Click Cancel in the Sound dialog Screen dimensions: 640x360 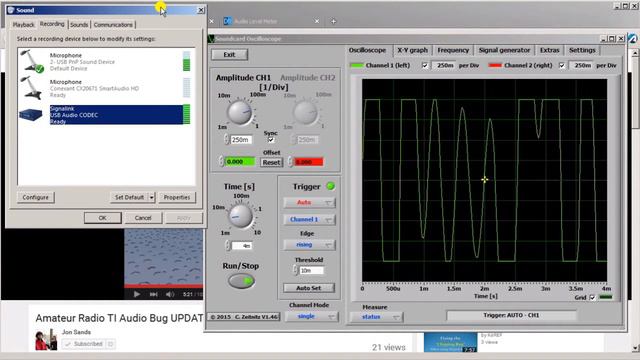click(143, 218)
